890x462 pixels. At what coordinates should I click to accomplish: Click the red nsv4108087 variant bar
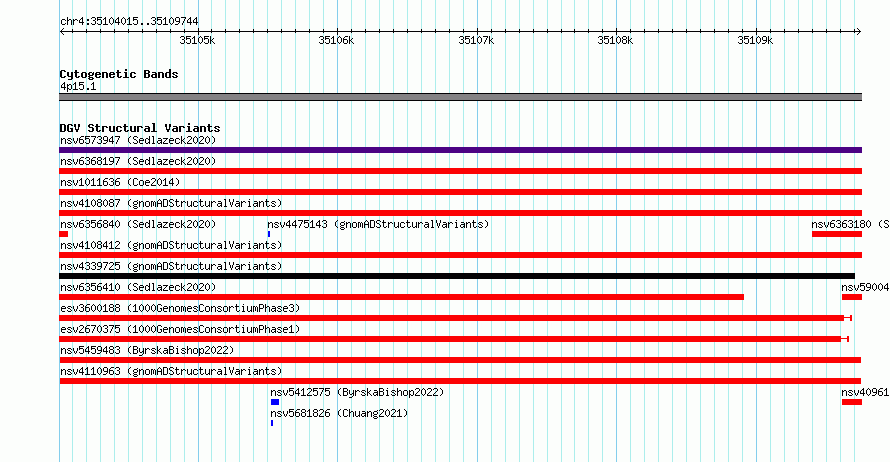pyautogui.click(x=460, y=213)
